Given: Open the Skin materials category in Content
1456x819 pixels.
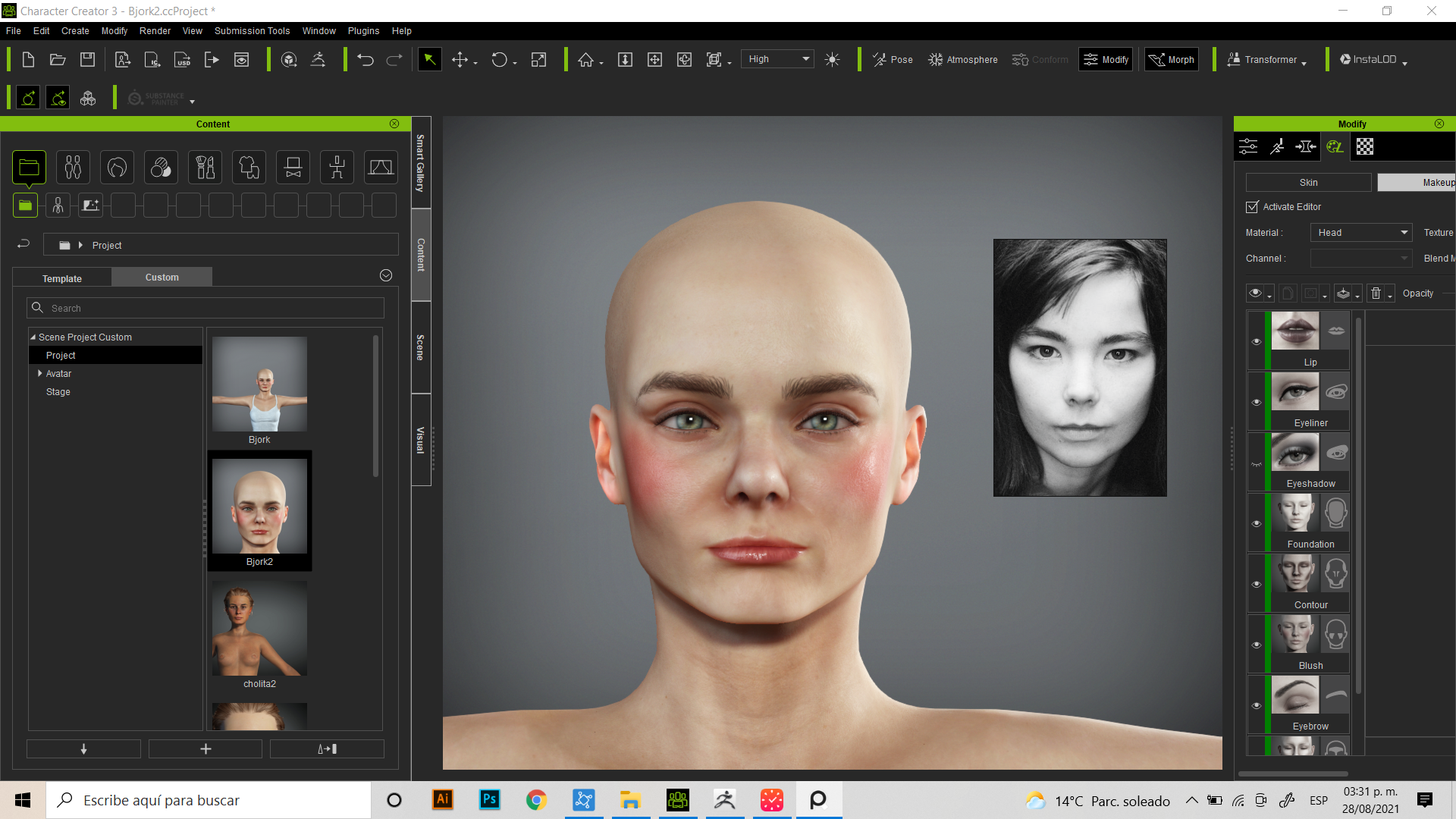Looking at the screenshot, I should tap(161, 168).
